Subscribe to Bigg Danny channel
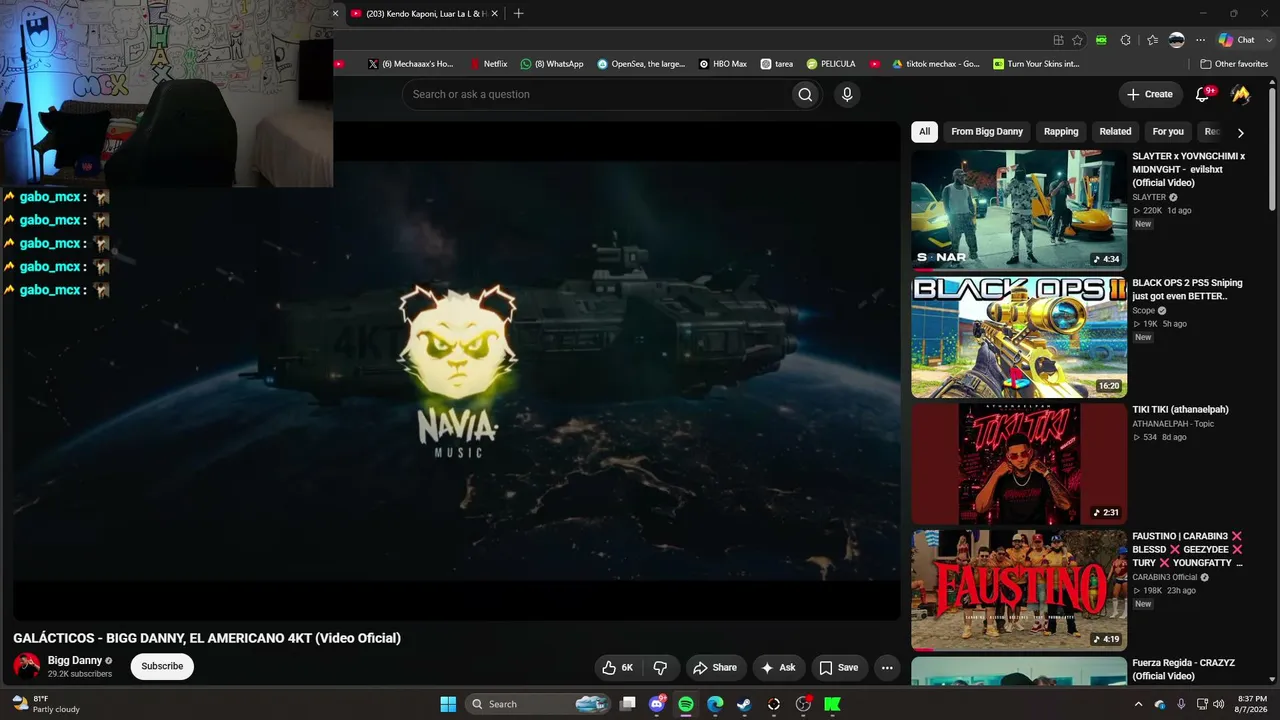The image size is (1280, 720). 162,666
